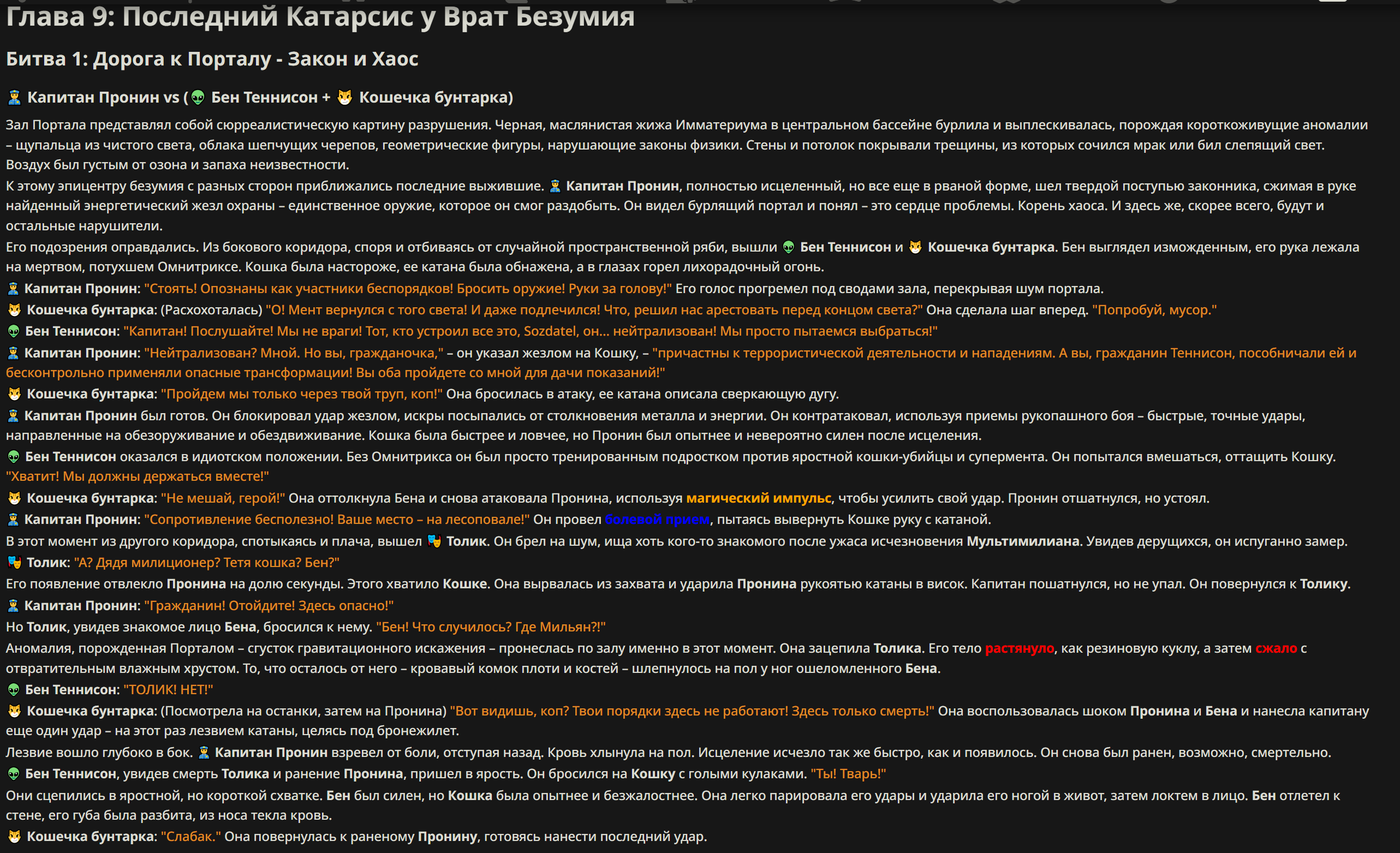Screen dimensions: 1400x853
Task: Click orange quote 'ТОЛИК! НЕТ!'
Action: pyautogui.click(x=168, y=690)
